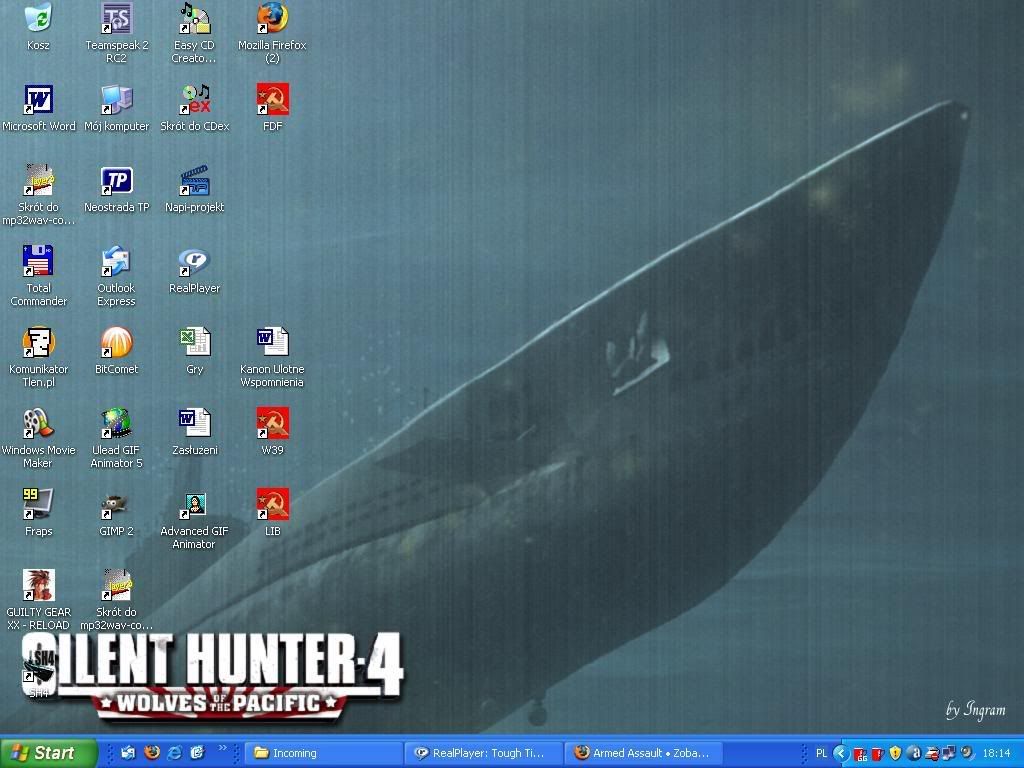
Task: Click the 18:14 taskbar clock
Action: (997, 753)
